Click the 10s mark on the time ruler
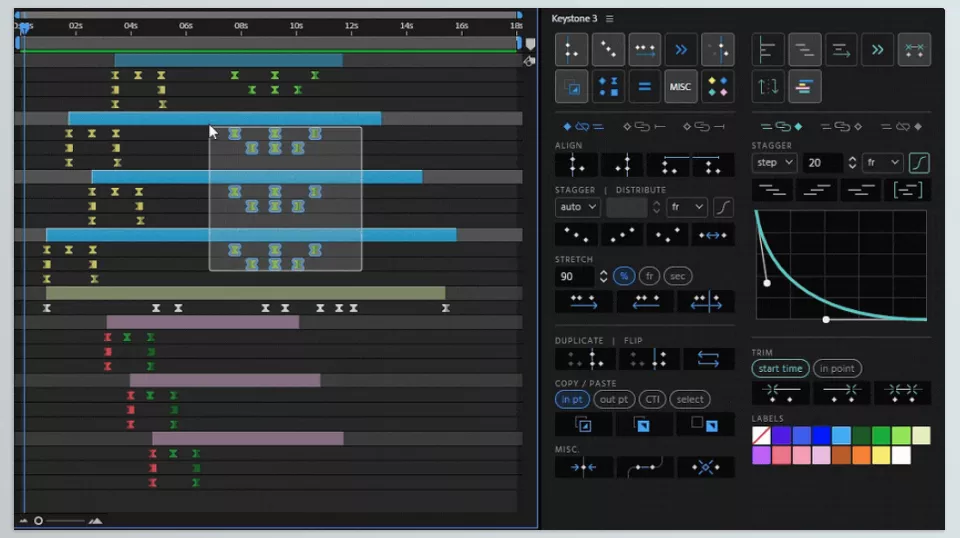Viewport: 960px width, 538px height. pos(296,26)
